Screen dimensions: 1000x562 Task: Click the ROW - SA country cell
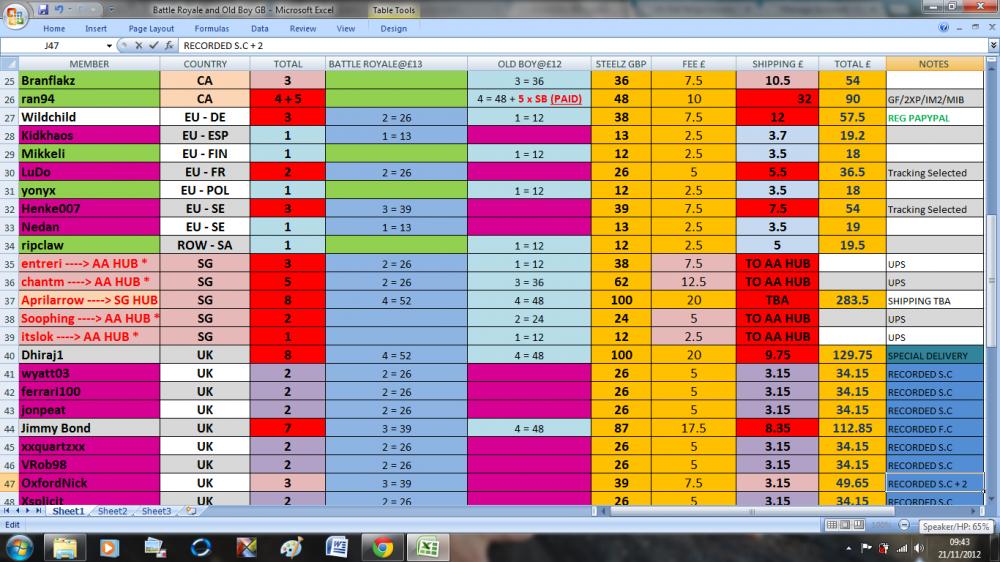tap(205, 245)
